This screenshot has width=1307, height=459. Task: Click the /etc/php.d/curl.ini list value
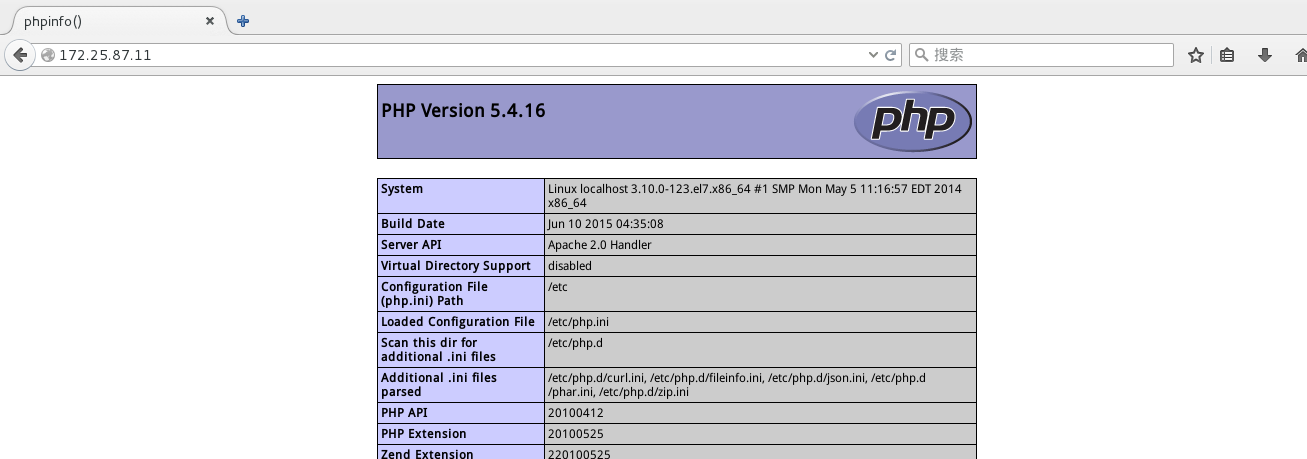[x=737, y=385]
